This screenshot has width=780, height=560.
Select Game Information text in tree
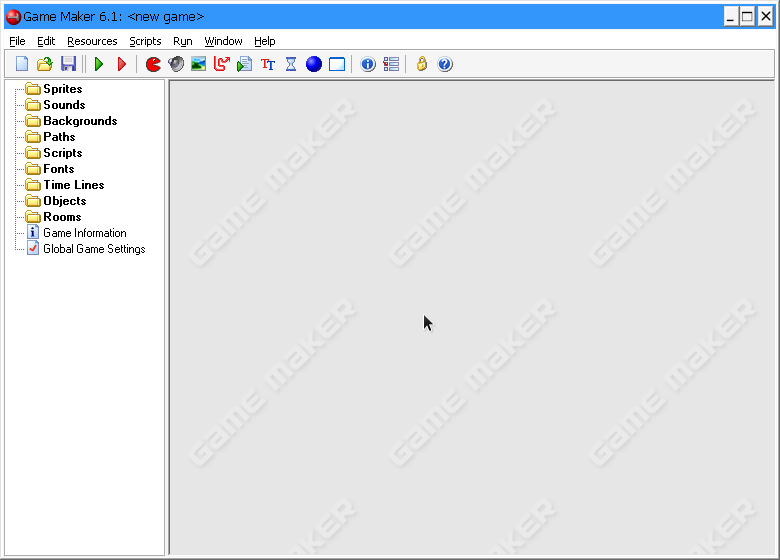click(85, 233)
